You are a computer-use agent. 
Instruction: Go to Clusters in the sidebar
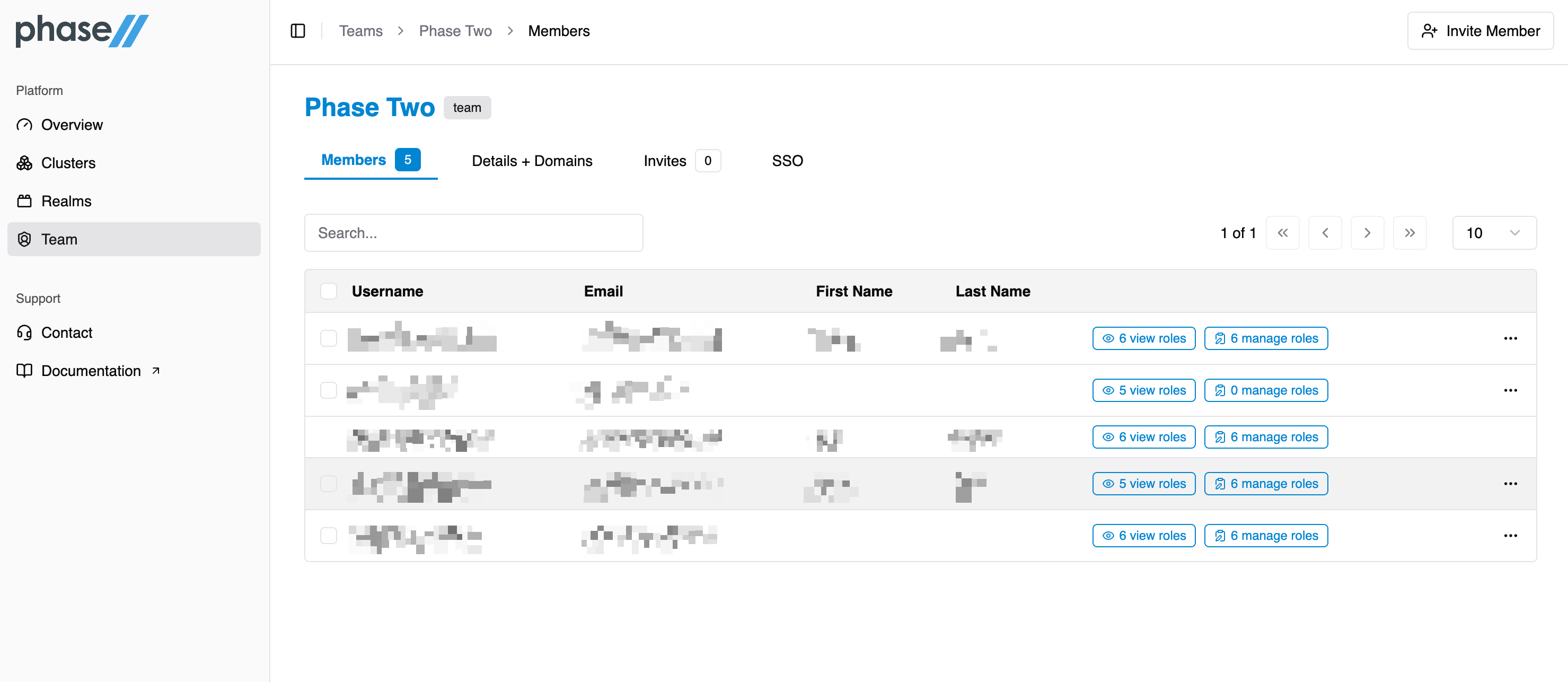(68, 163)
